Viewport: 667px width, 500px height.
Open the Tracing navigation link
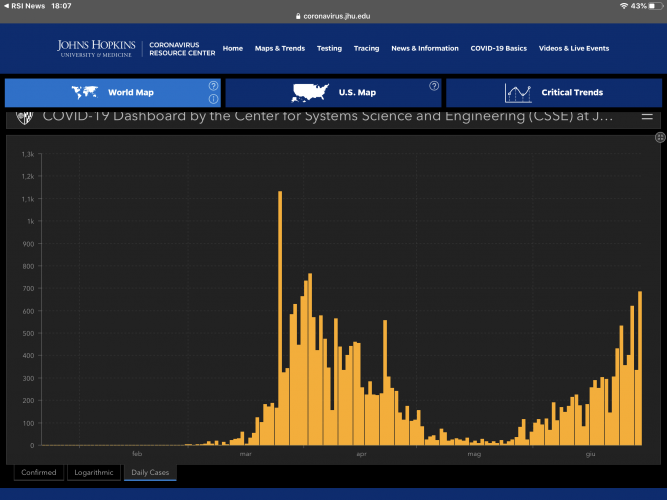click(366, 48)
